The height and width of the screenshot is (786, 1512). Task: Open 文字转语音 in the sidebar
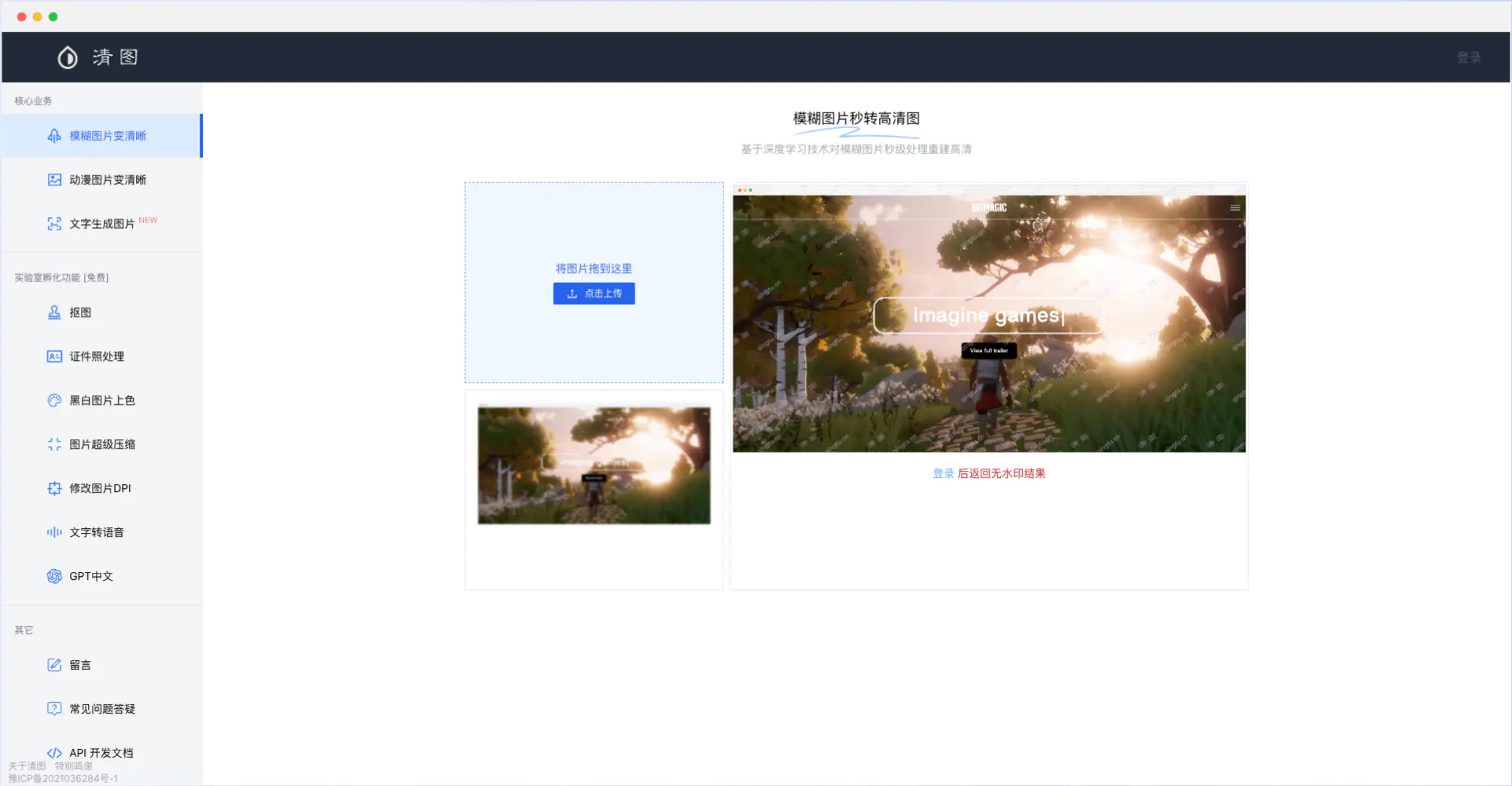102,532
